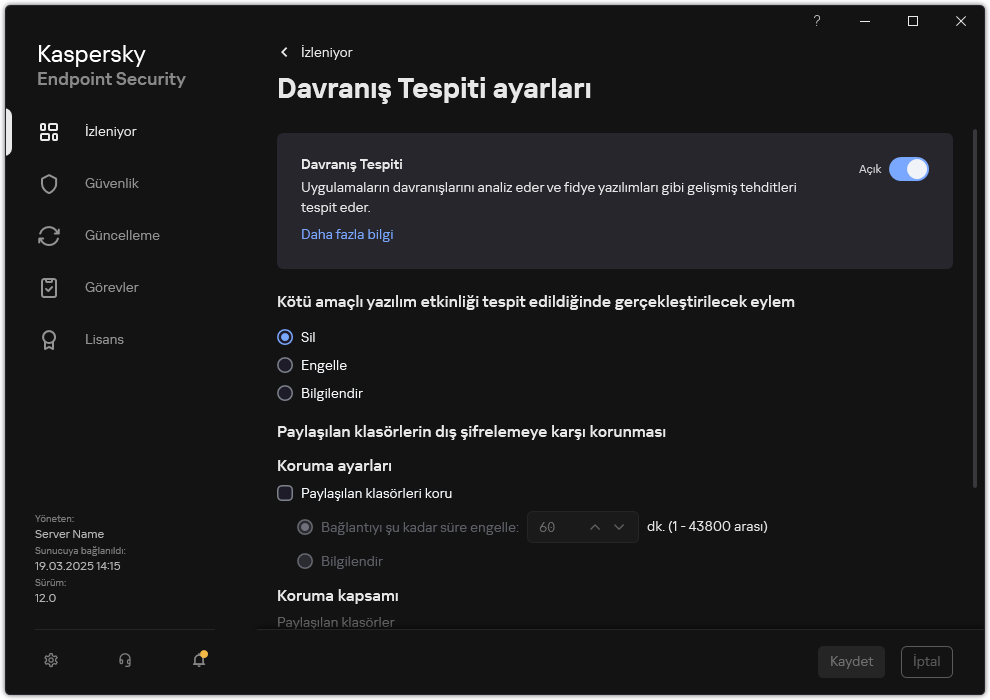Click the İptal button
Image resolution: width=990 pixels, height=700 pixels.
coord(926,662)
